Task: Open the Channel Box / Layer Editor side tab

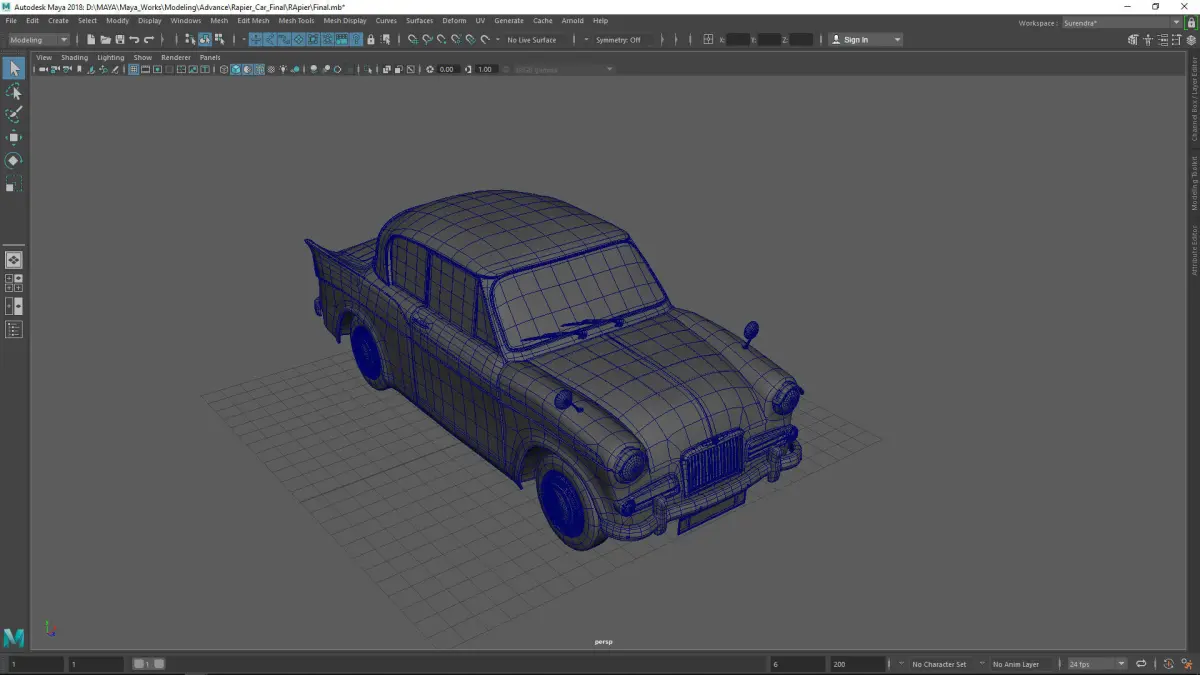Action: pyautogui.click(x=1193, y=99)
